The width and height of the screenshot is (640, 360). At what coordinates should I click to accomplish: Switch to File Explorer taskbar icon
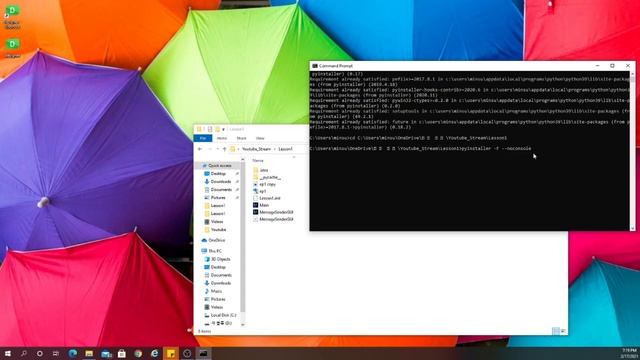click(x=89, y=353)
